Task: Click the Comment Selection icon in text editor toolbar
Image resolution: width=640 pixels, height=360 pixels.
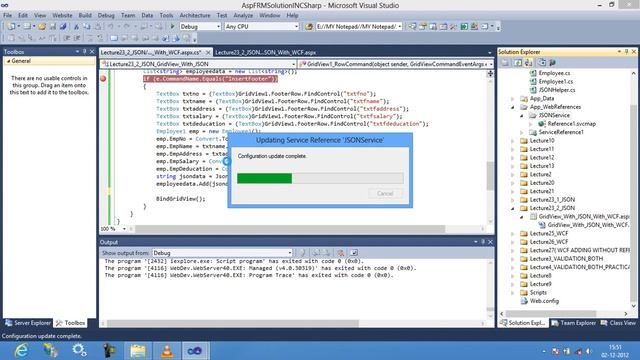Action: click(x=90, y=38)
